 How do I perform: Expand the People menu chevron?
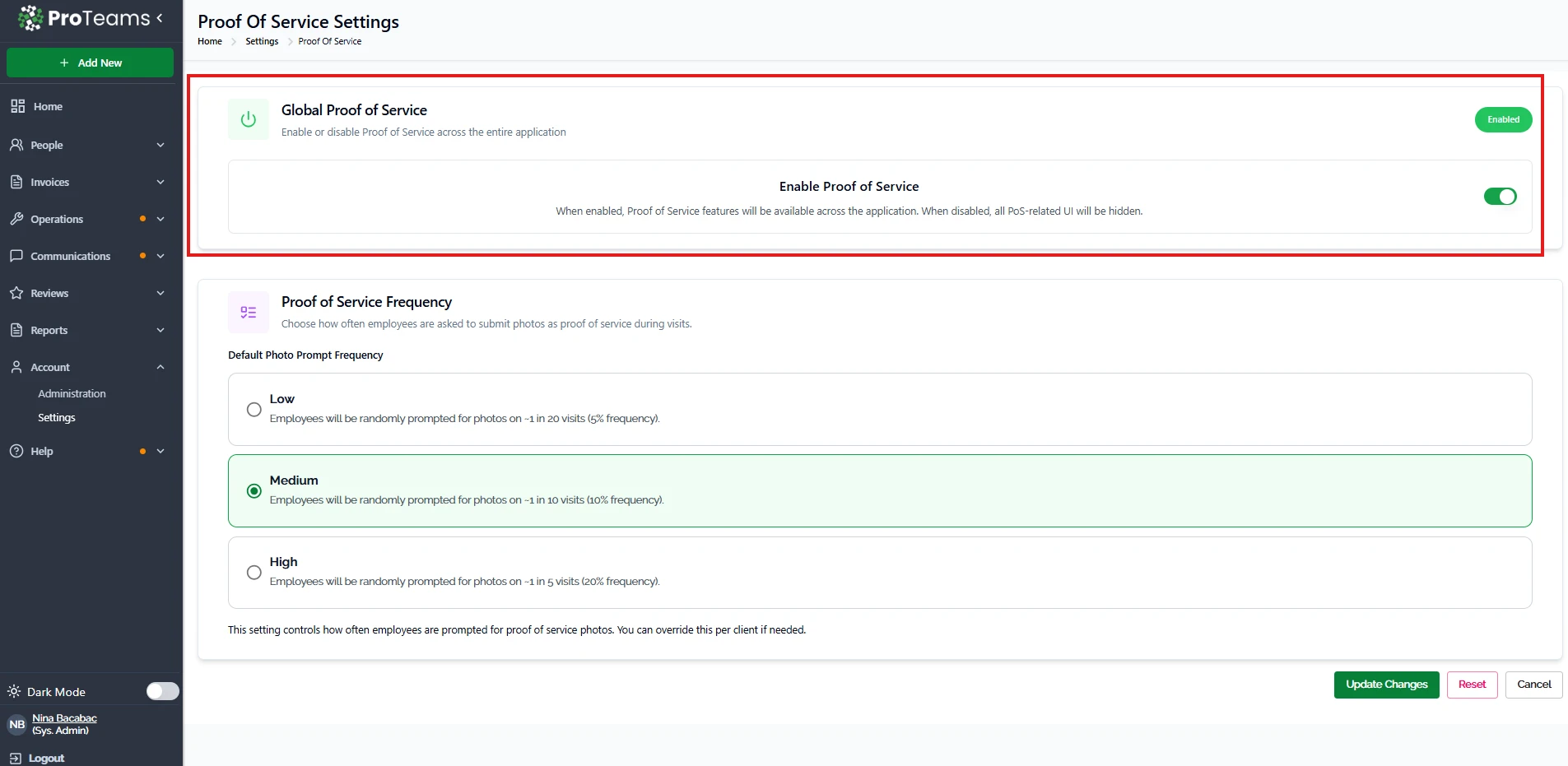click(161, 145)
